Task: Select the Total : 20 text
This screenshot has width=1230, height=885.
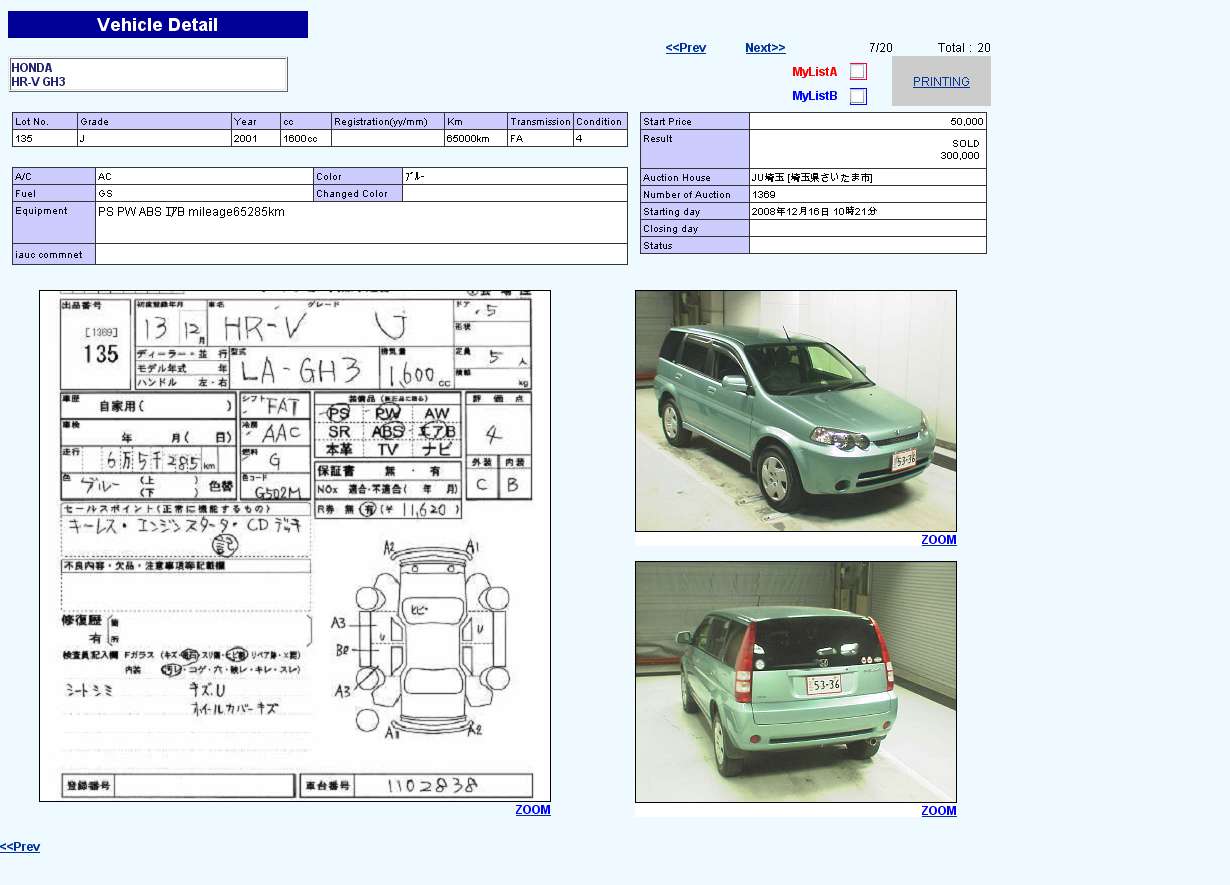Action: [964, 48]
